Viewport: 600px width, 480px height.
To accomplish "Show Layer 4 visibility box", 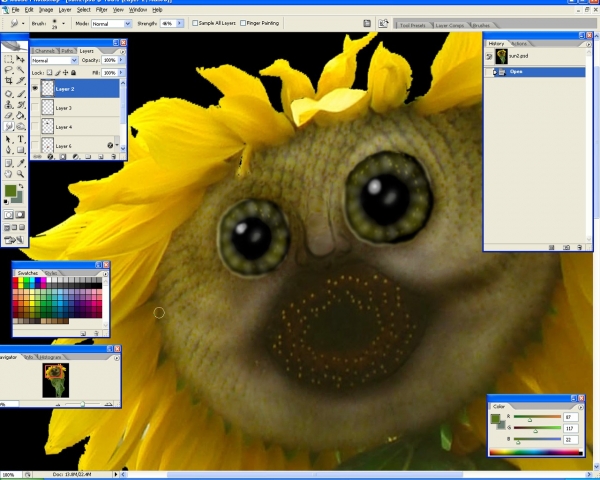I will coord(35,127).
